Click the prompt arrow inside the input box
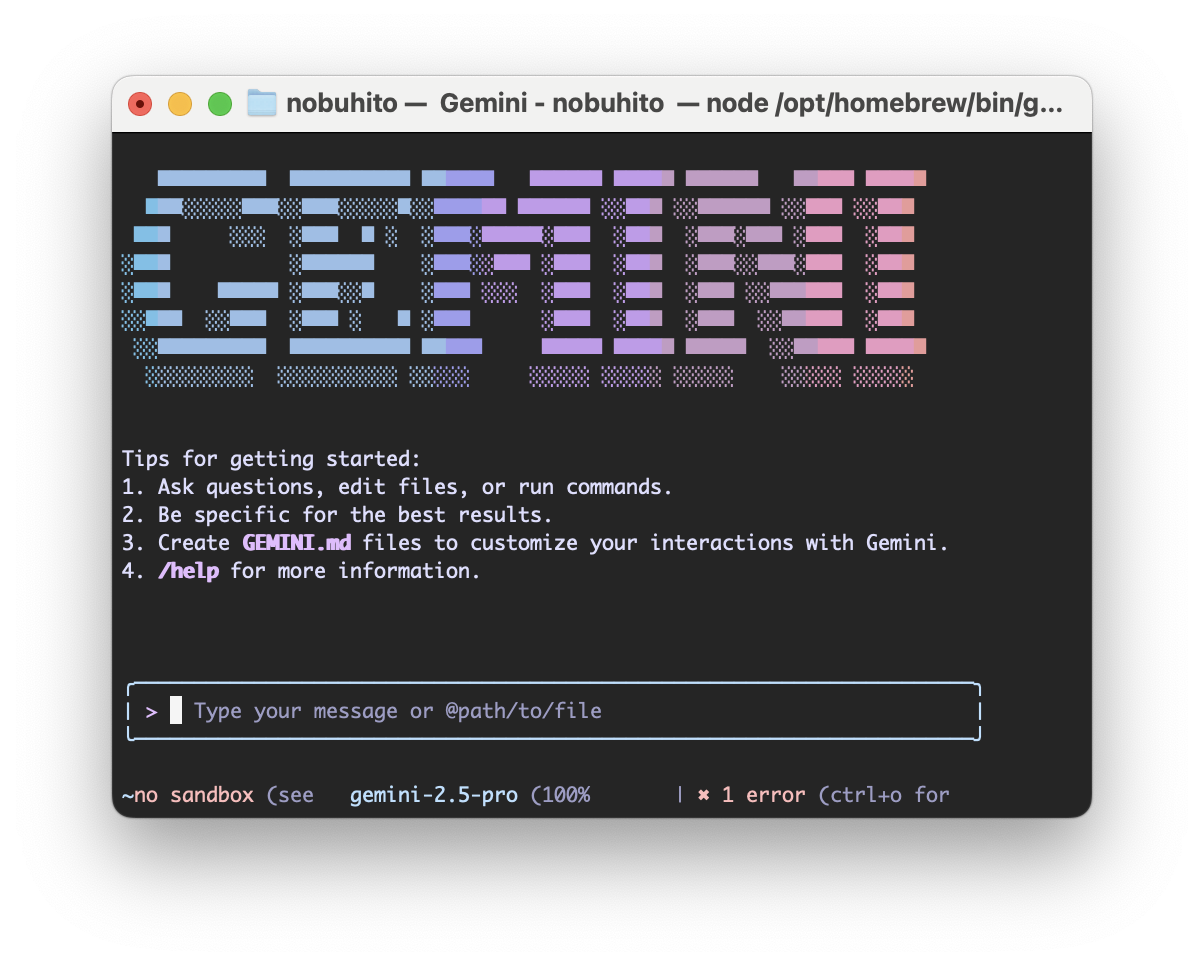The height and width of the screenshot is (966, 1204). pos(150,711)
